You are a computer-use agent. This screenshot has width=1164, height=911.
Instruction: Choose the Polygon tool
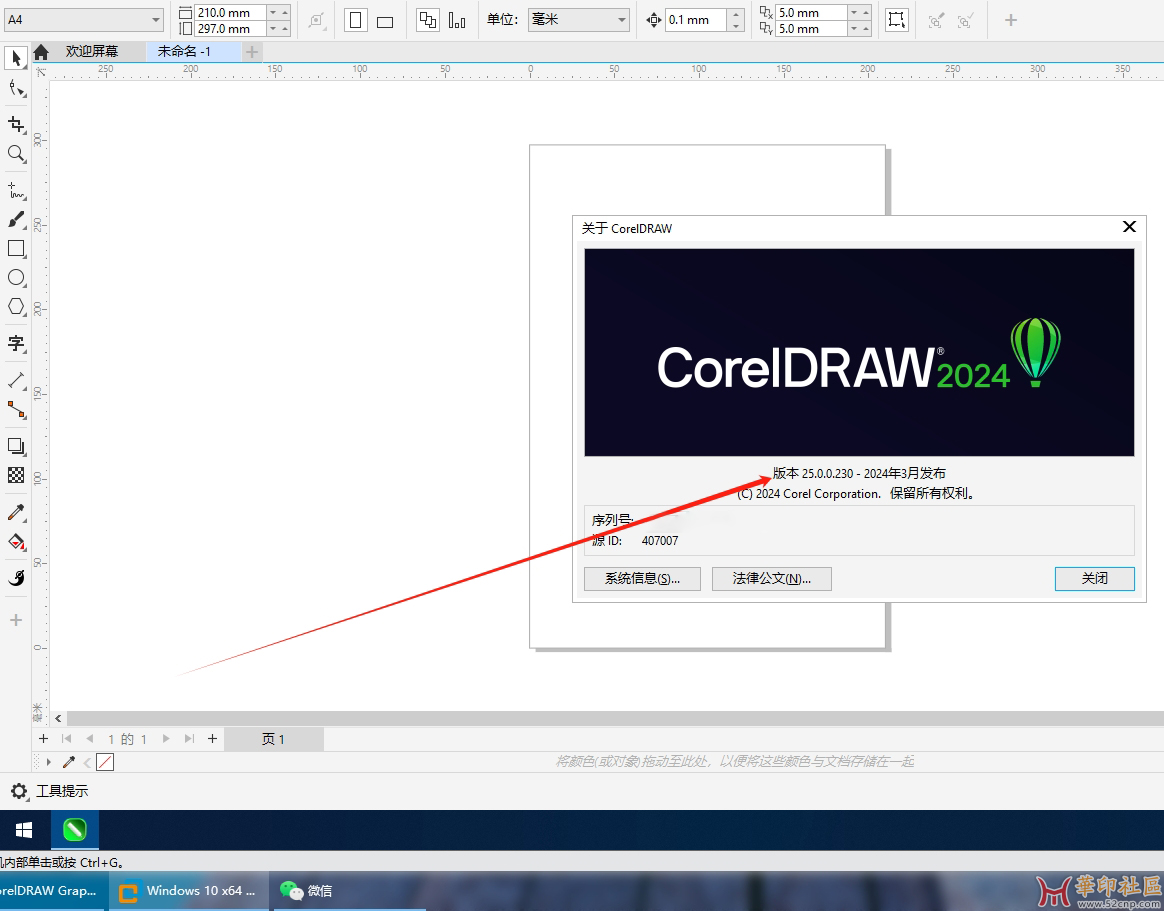click(16, 307)
